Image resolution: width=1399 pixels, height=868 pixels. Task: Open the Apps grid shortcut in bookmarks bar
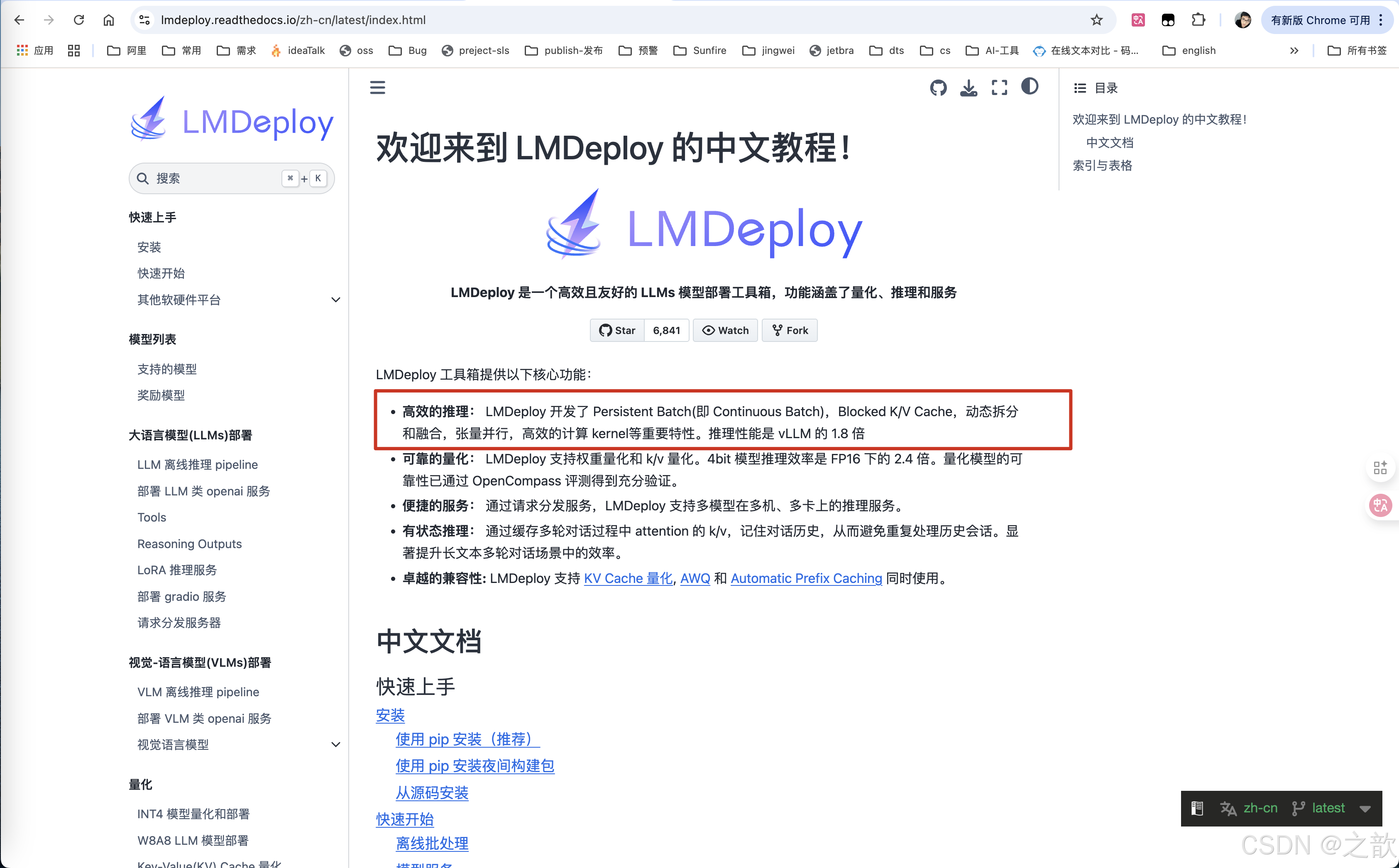click(35, 51)
